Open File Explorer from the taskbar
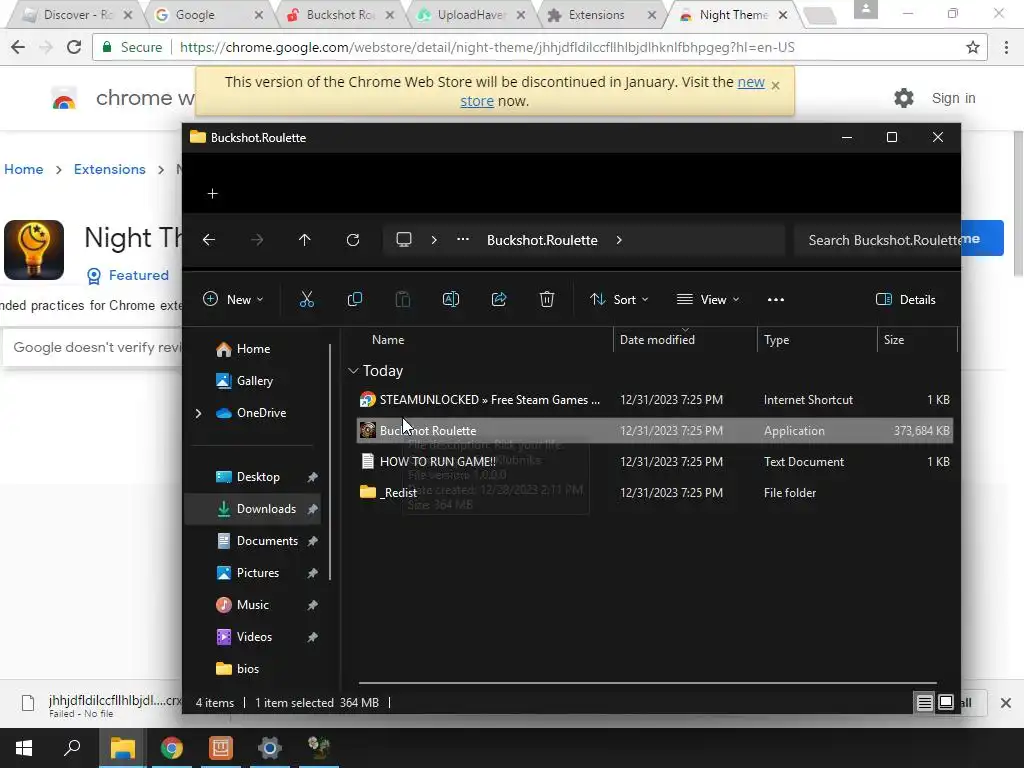Screen dimensions: 1024x768 122,748
